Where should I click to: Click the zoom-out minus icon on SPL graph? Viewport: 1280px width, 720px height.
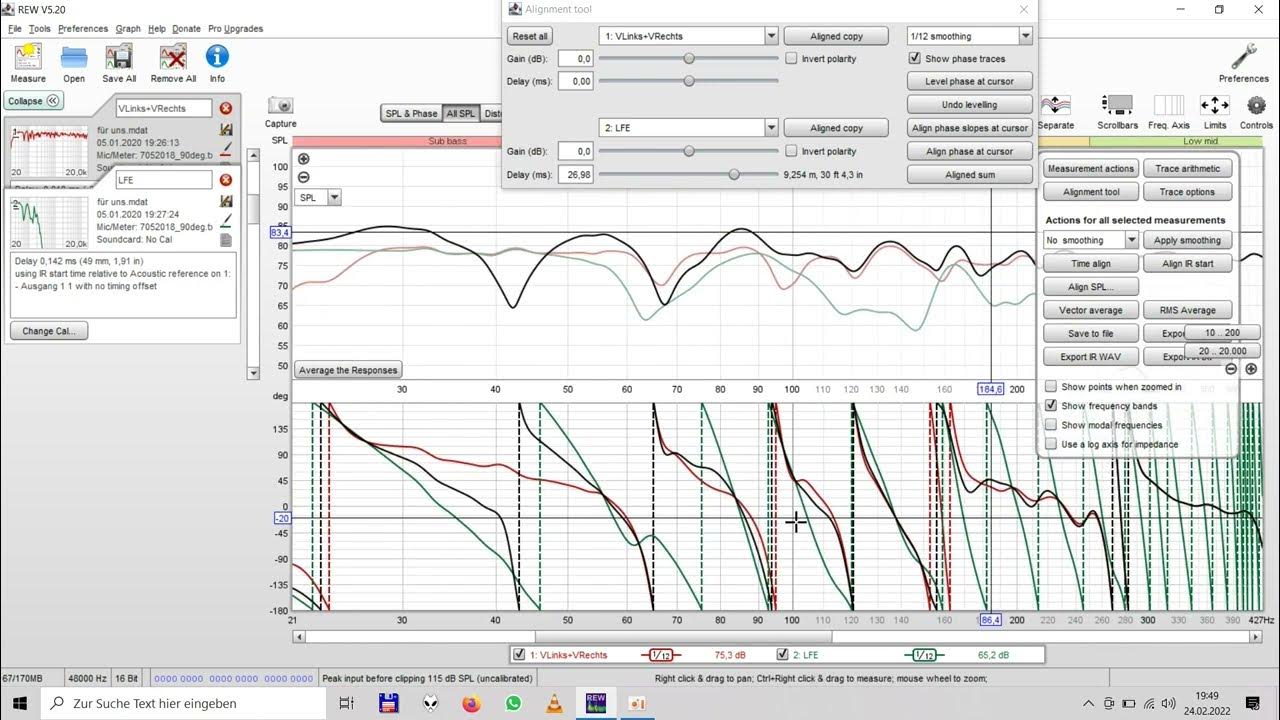click(303, 177)
